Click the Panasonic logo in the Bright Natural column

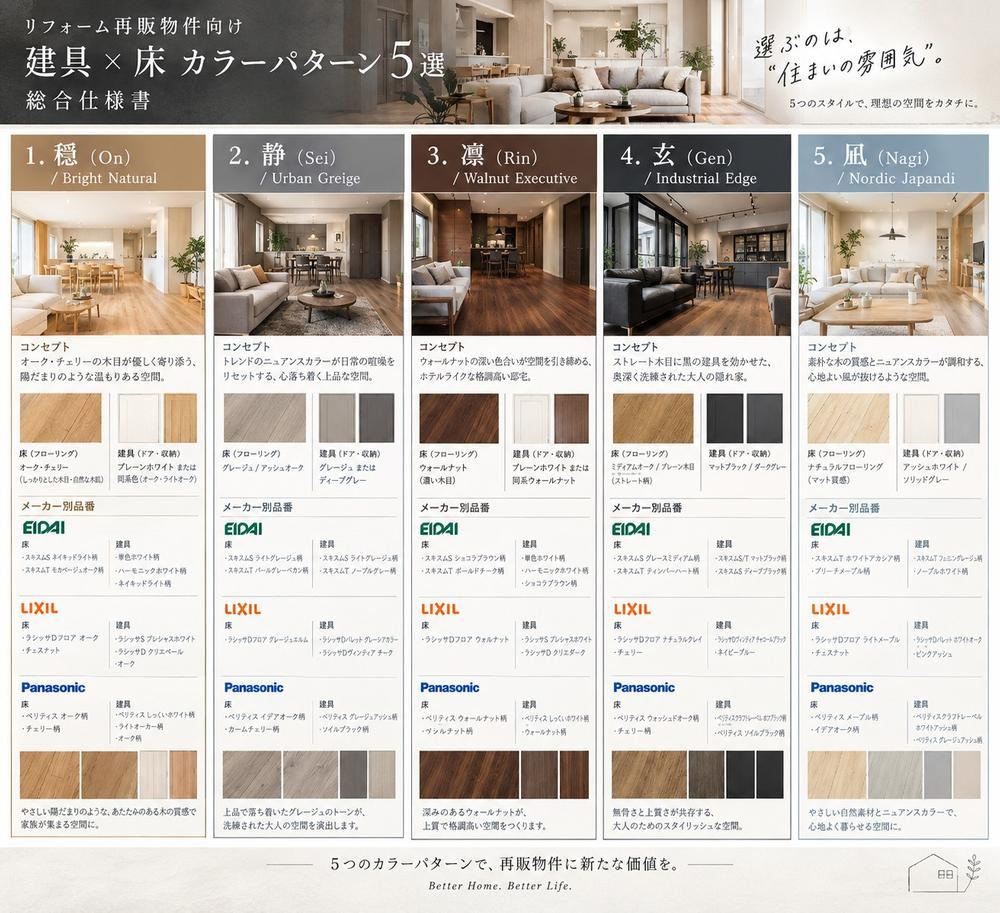click(53, 687)
